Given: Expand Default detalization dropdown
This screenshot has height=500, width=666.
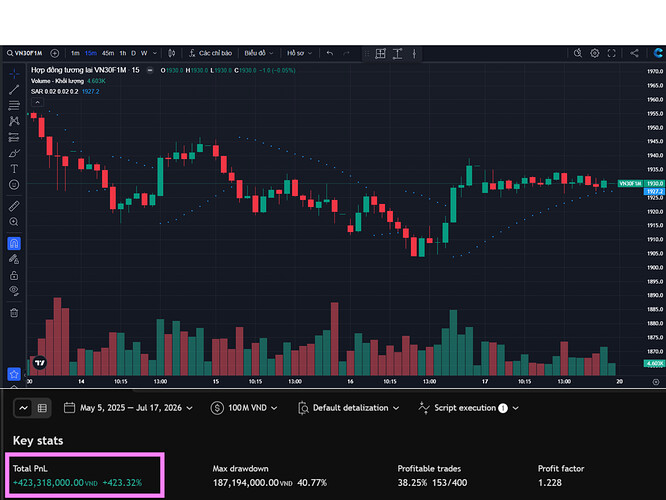Looking at the screenshot, I should pyautogui.click(x=349, y=408).
